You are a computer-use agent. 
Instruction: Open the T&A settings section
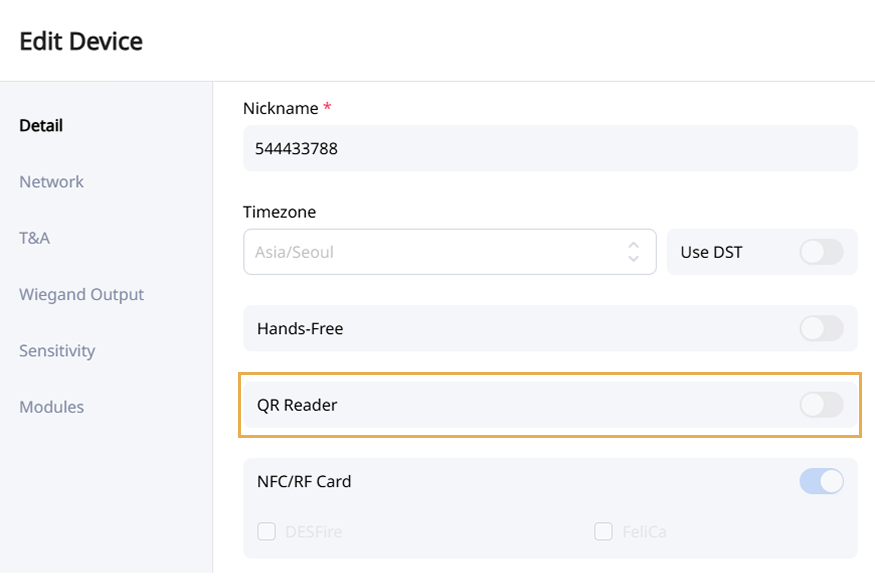click(x=34, y=238)
